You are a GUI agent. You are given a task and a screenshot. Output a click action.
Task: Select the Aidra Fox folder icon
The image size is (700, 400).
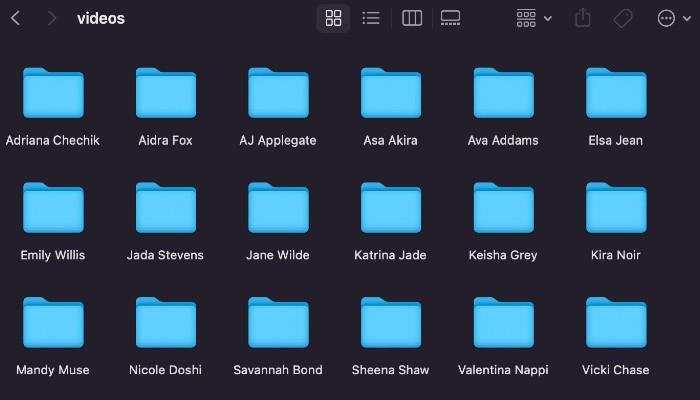166,93
